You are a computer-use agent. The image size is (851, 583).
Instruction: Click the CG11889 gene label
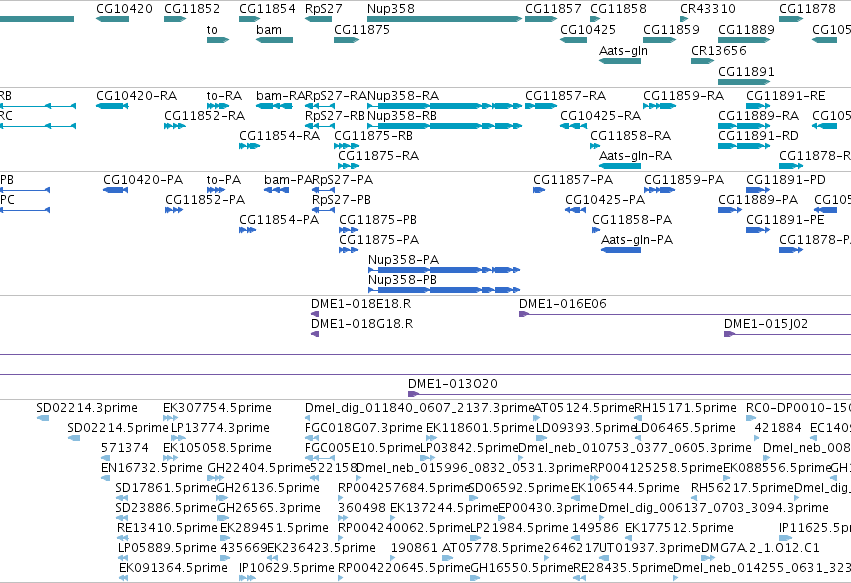point(746,29)
